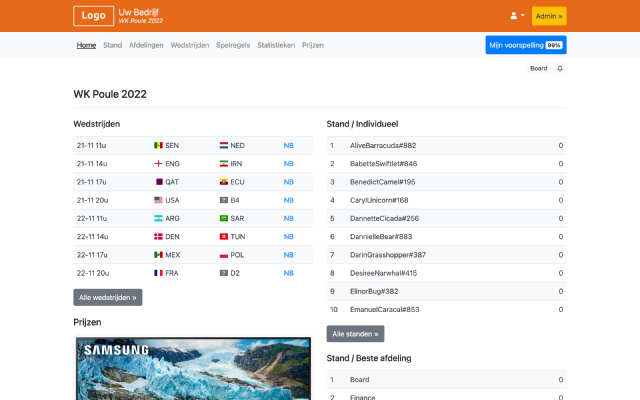Open the Statistieken page
The image size is (640, 400).
(x=276, y=45)
